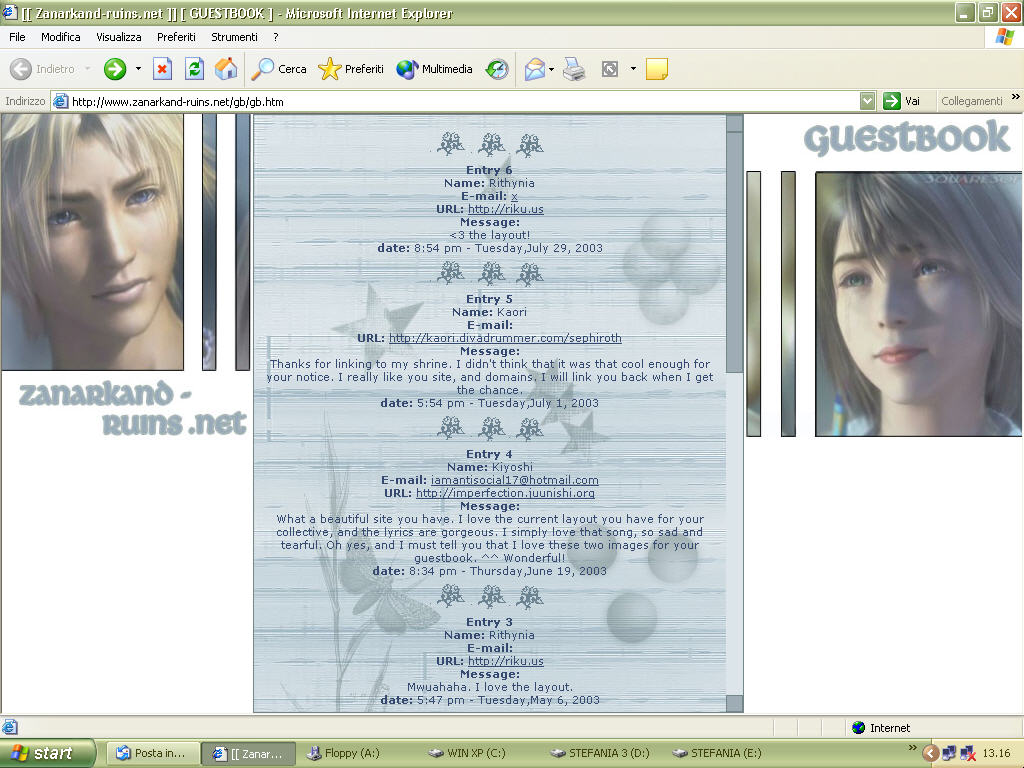Go back with the Indietro arrow

[x=43, y=69]
